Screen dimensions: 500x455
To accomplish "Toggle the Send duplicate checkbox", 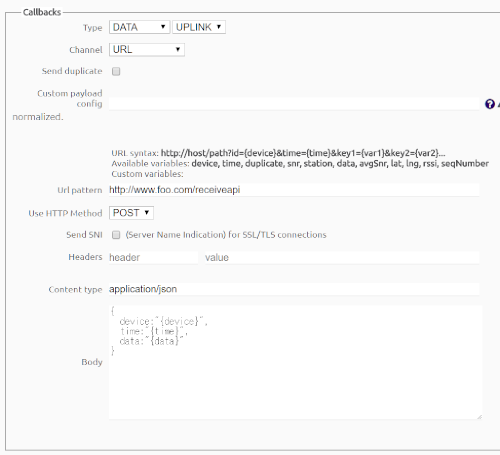I will [116, 71].
